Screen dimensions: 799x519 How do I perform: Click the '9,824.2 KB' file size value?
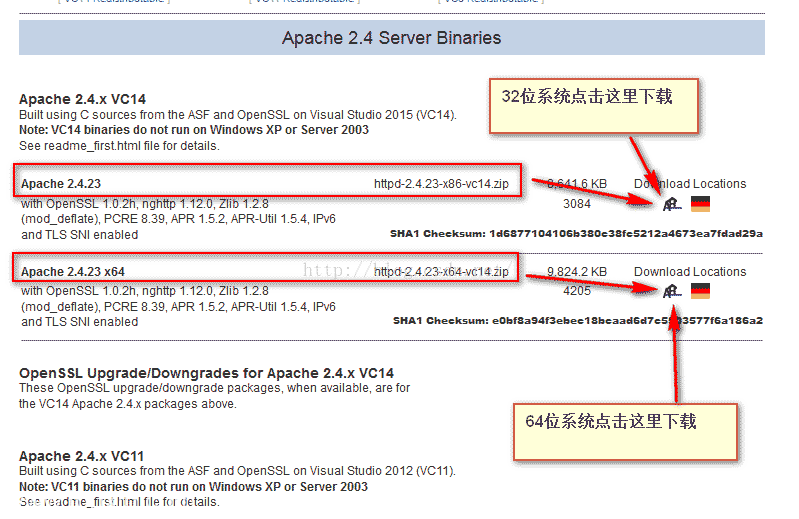577,272
